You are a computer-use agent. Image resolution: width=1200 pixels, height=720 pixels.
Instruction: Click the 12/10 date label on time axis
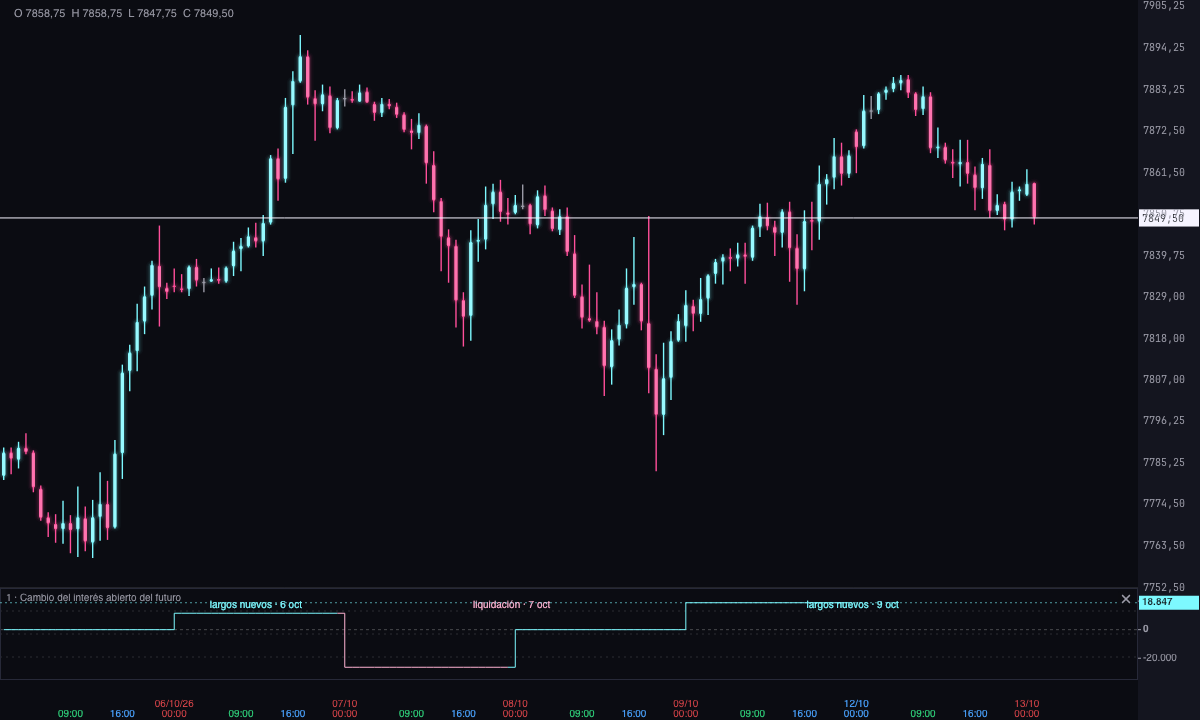[x=856, y=704]
